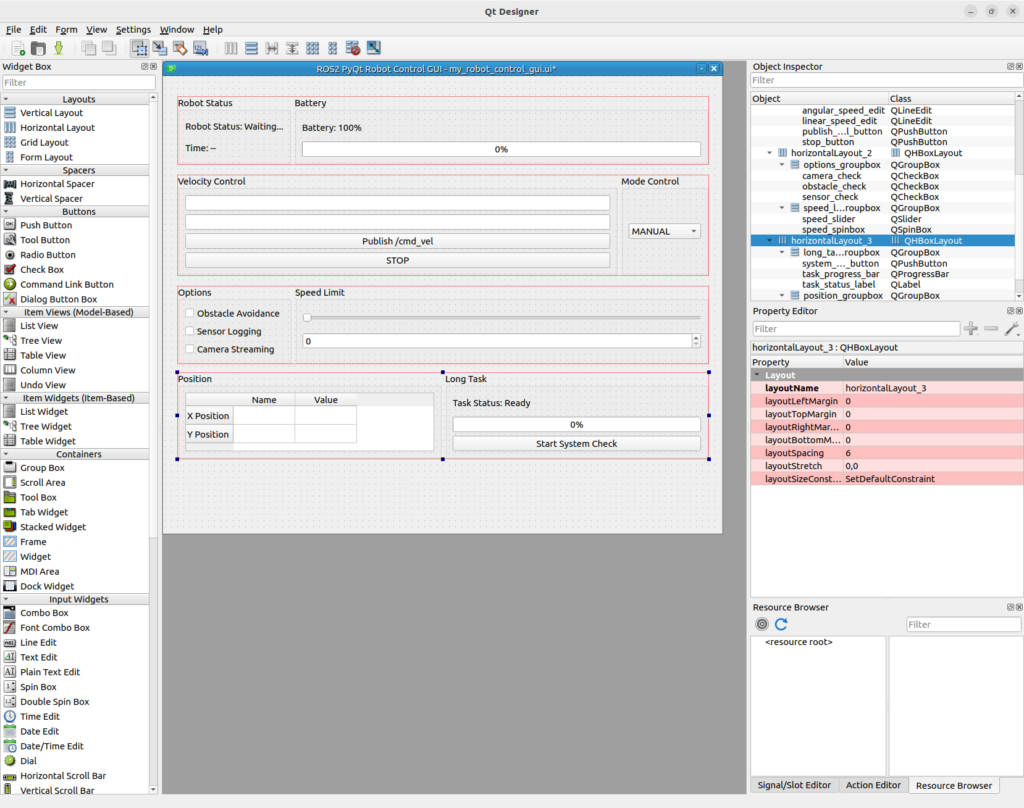Click the X Position table row header
The height and width of the screenshot is (808, 1024).
[208, 415]
